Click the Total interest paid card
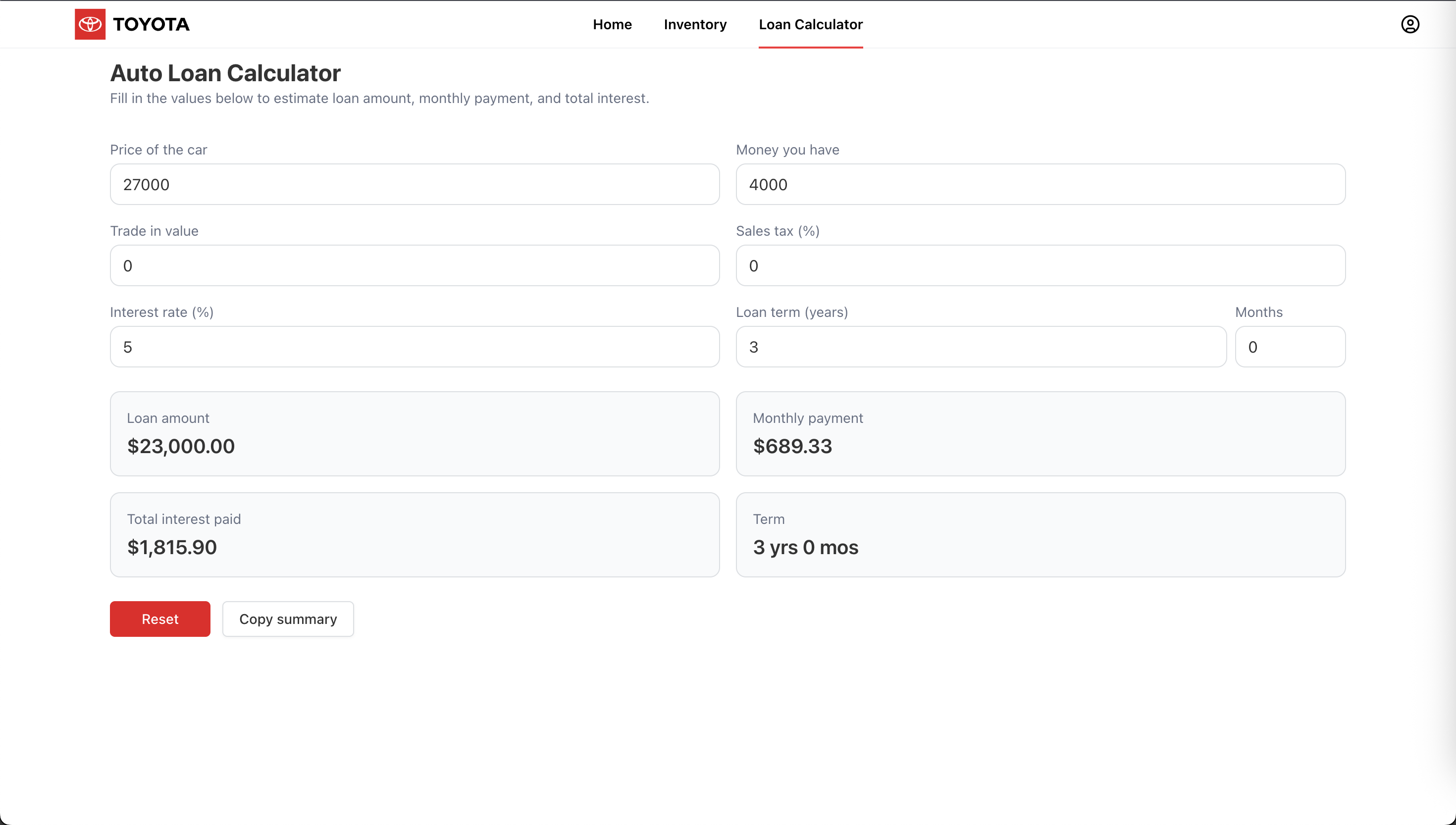Viewport: 1456px width, 825px height. (414, 534)
